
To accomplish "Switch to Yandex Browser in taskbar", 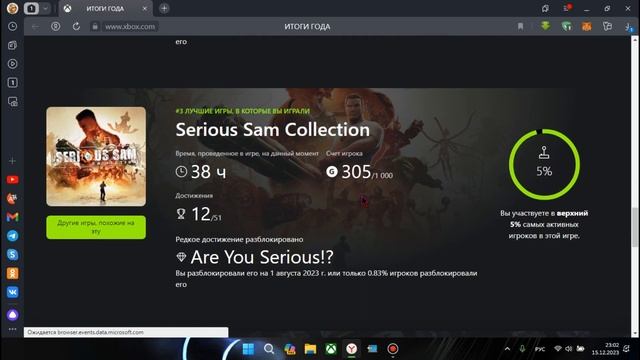I will click(351, 349).
